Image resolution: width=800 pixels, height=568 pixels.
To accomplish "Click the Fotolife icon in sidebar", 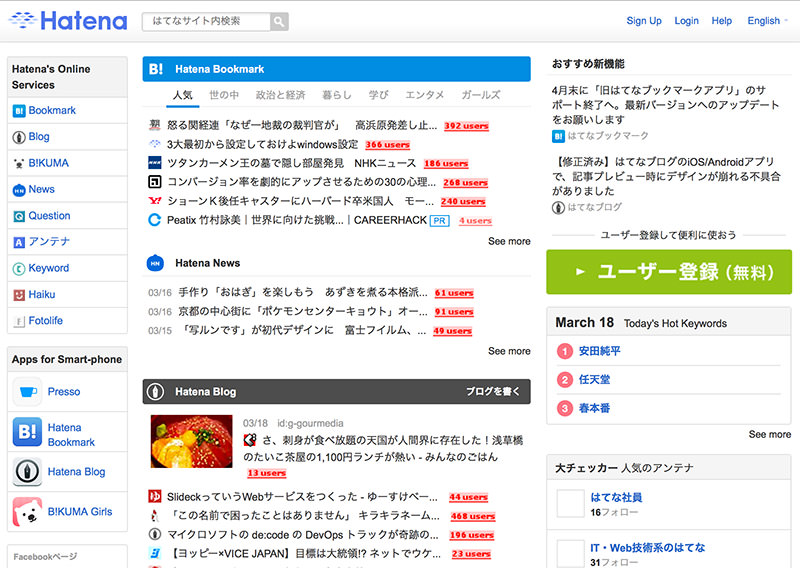I will [x=19, y=322].
